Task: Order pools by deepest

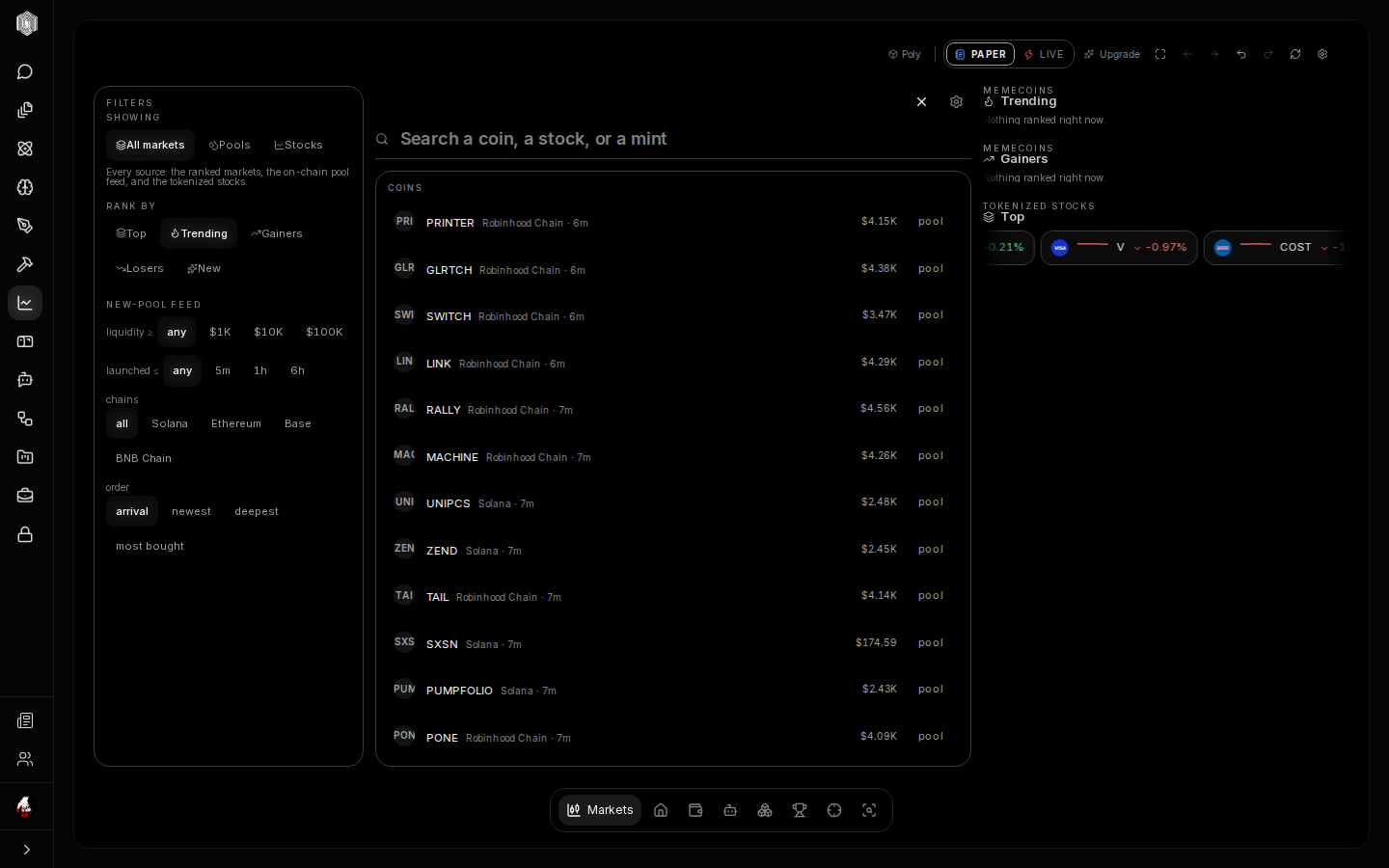Action: pos(257,511)
